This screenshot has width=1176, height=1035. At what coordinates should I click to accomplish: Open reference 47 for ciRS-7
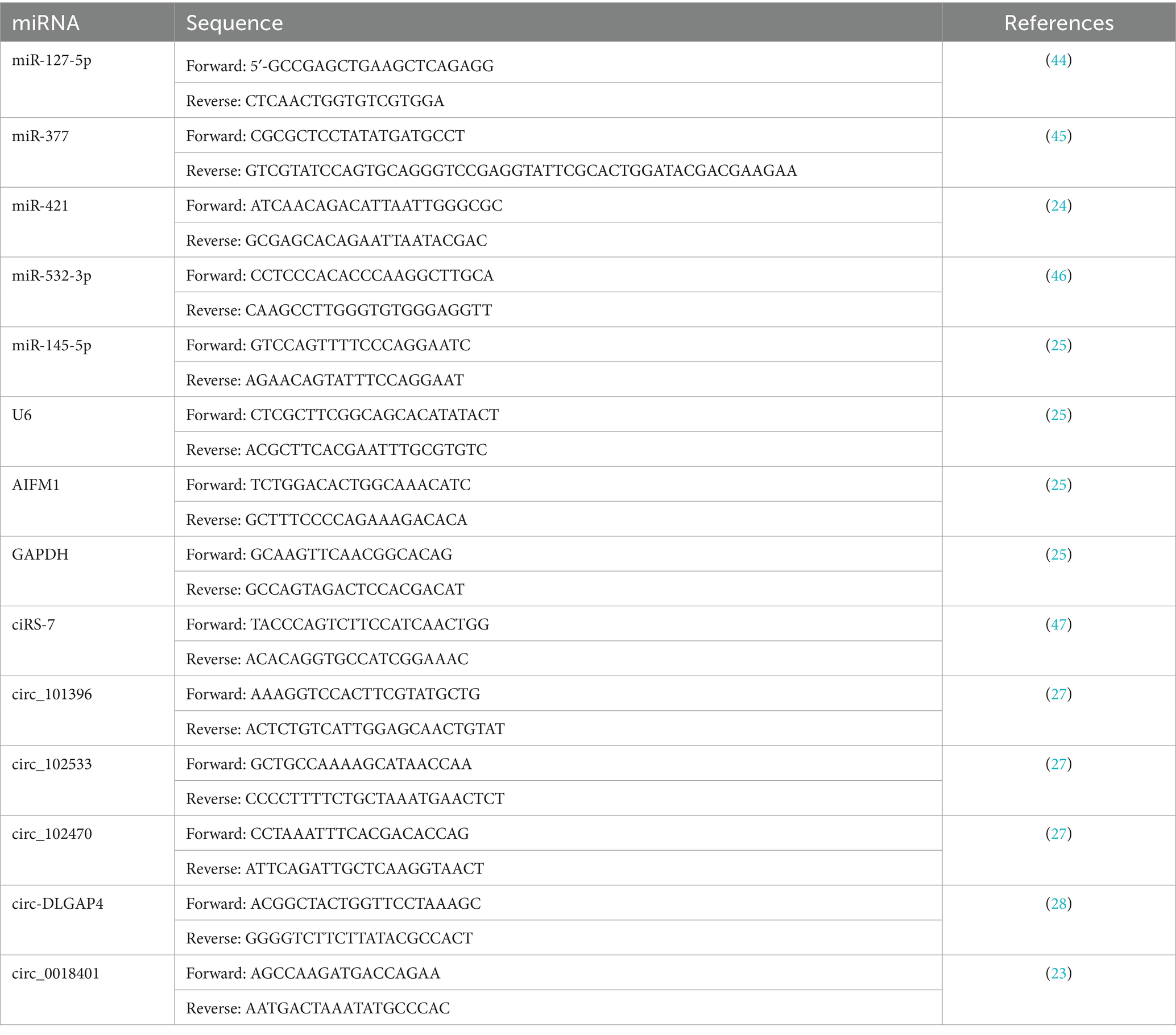tap(1059, 624)
